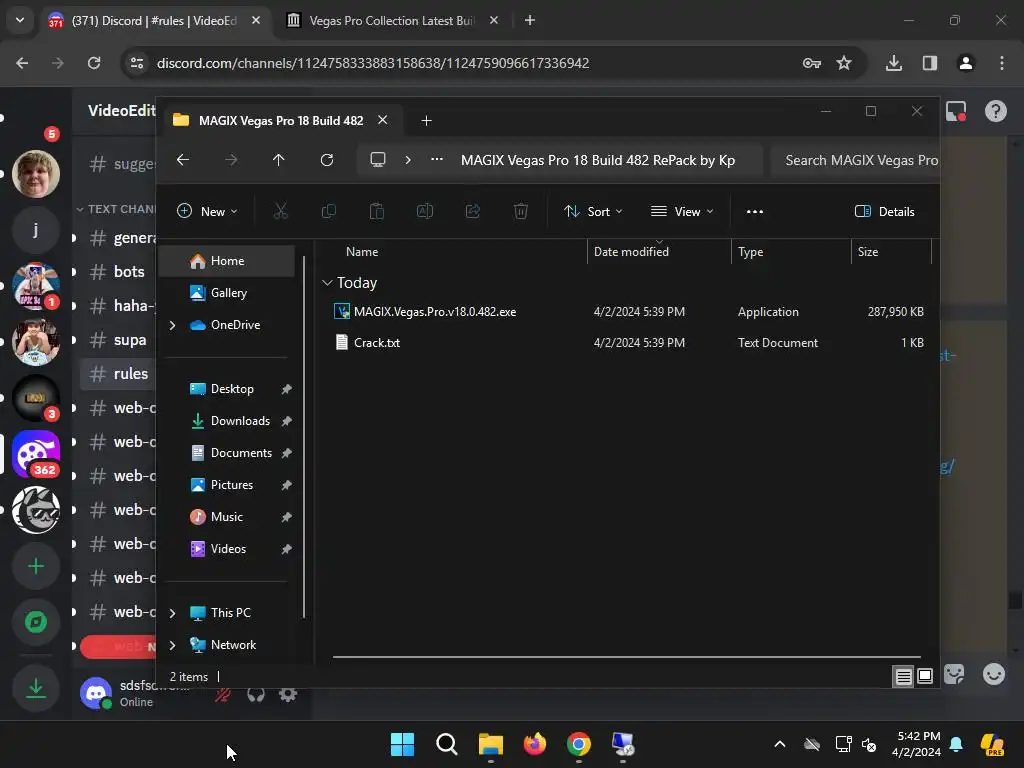Click Firefox icon on taskbar
Image resolution: width=1024 pixels, height=768 pixels.
535,744
